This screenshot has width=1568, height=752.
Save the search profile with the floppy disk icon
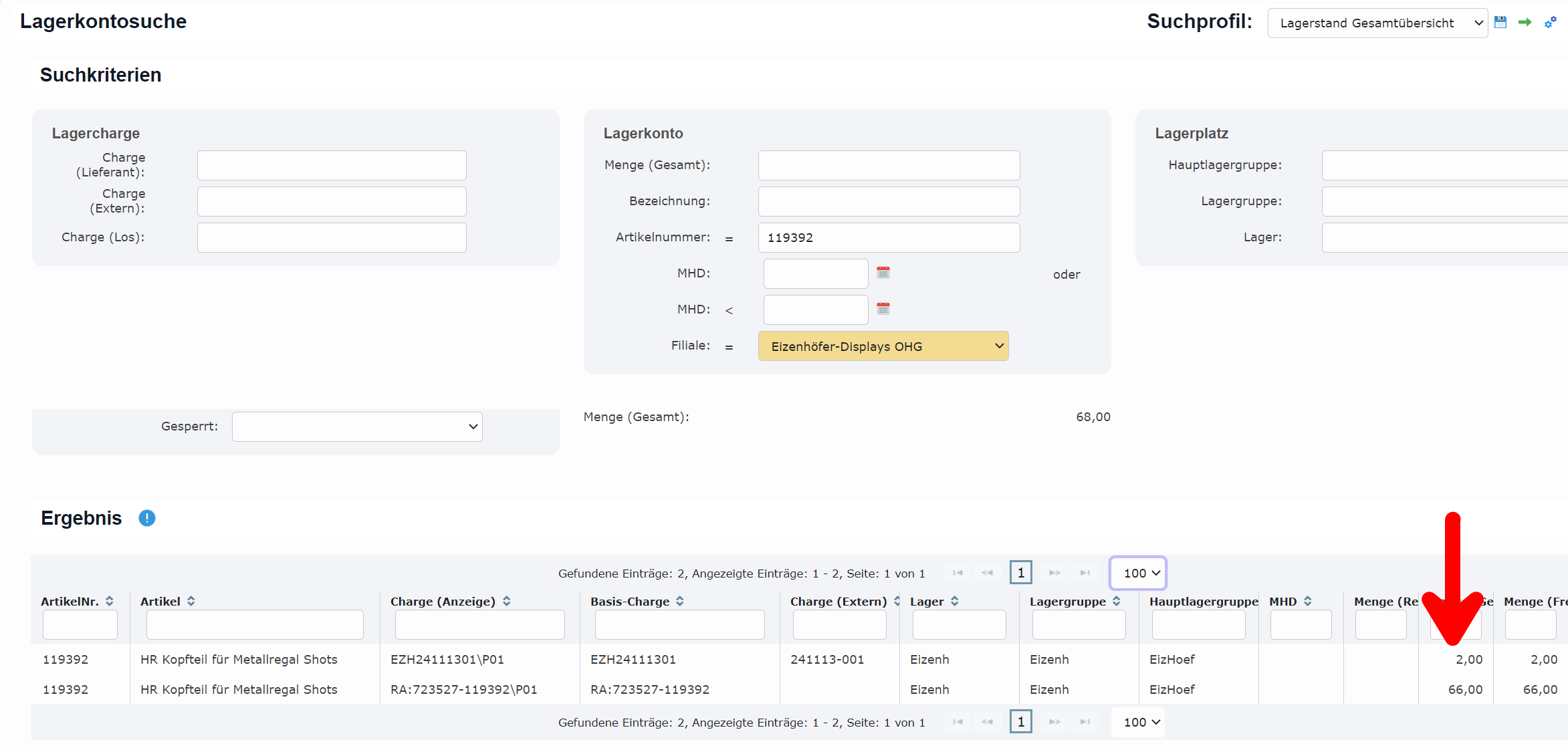coord(1500,22)
